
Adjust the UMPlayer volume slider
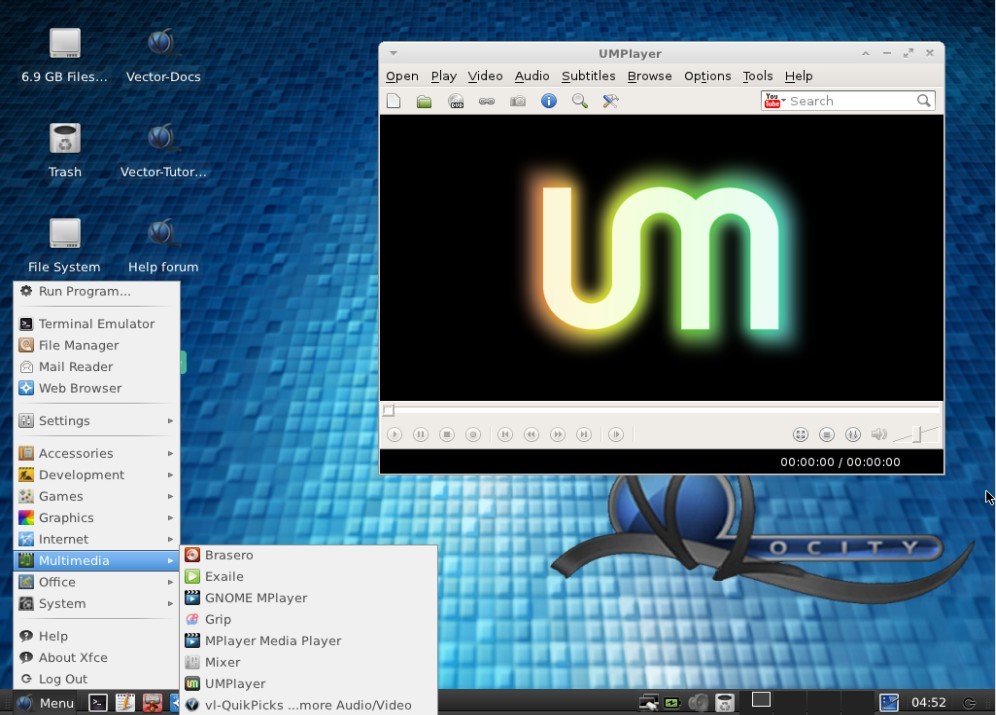point(915,434)
